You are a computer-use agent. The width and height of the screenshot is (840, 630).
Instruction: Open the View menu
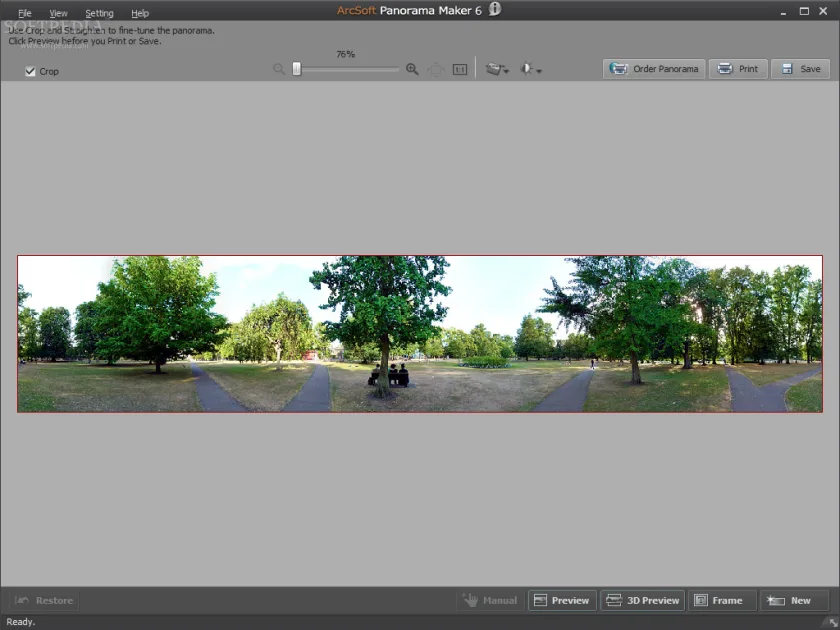(58, 13)
